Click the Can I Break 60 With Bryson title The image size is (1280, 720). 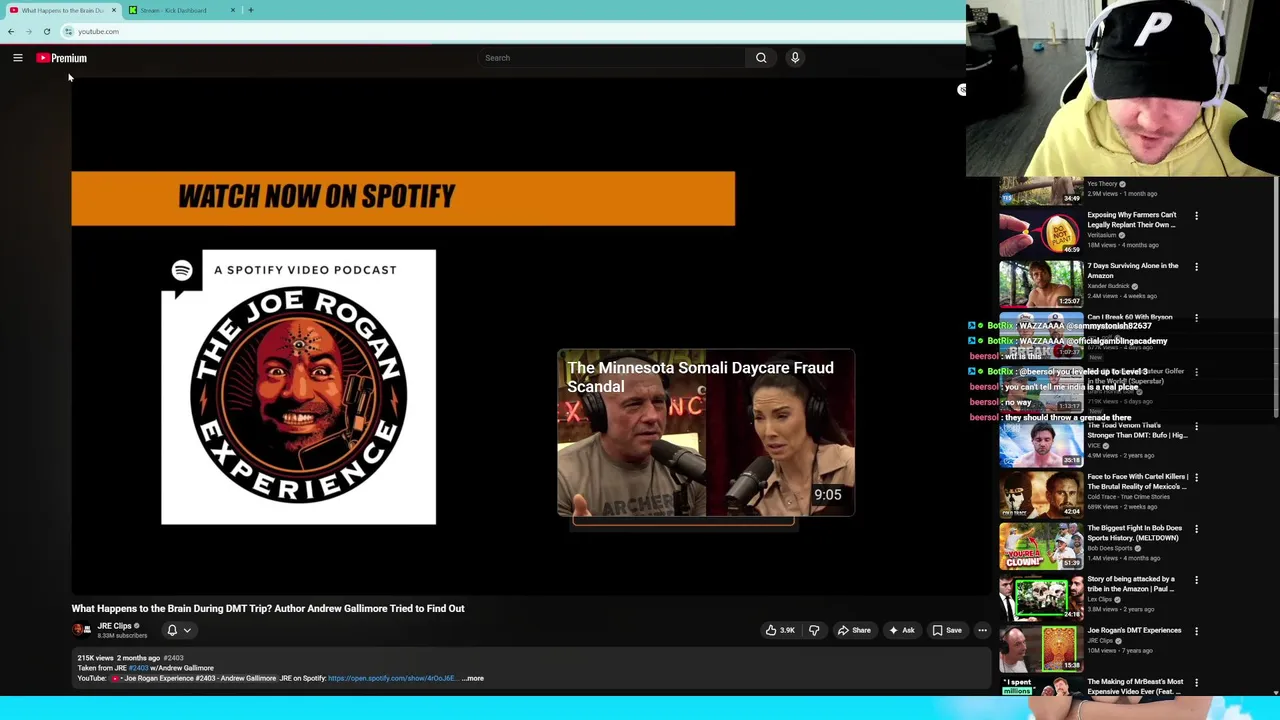[x=1130, y=317]
